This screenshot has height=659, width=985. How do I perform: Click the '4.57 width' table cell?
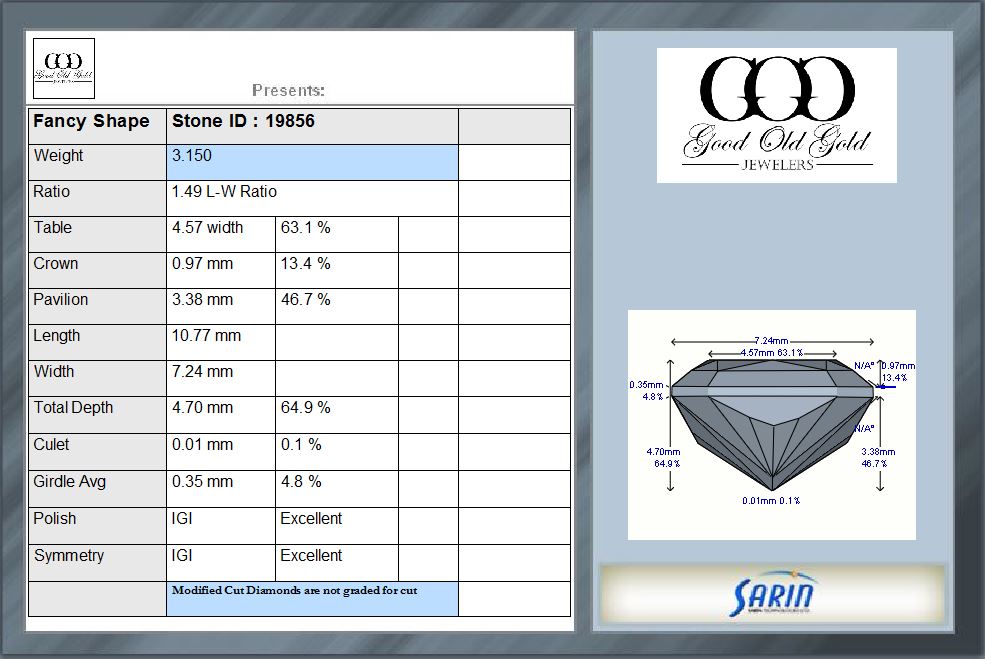[220, 235]
